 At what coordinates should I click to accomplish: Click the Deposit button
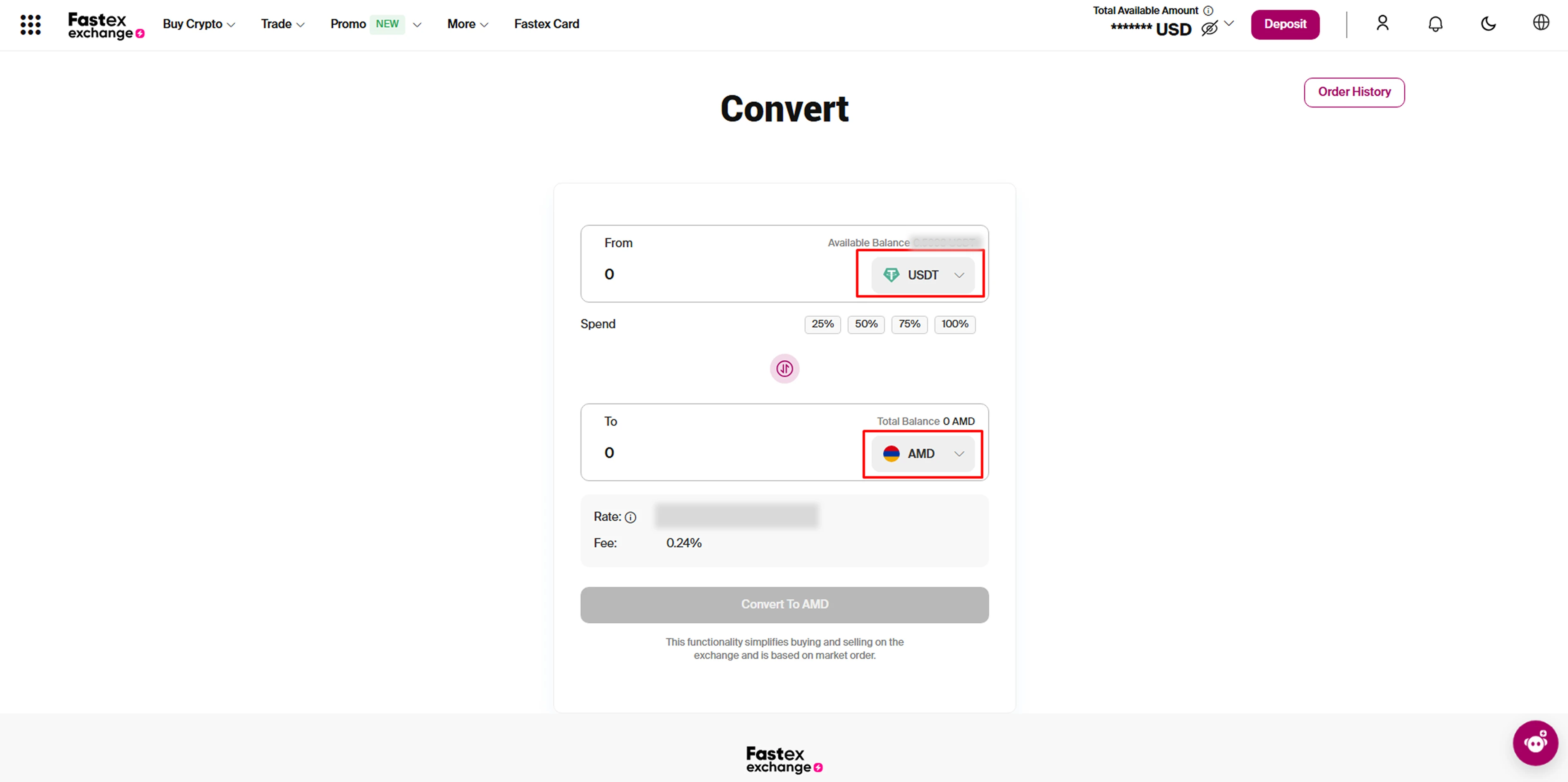[x=1285, y=24]
